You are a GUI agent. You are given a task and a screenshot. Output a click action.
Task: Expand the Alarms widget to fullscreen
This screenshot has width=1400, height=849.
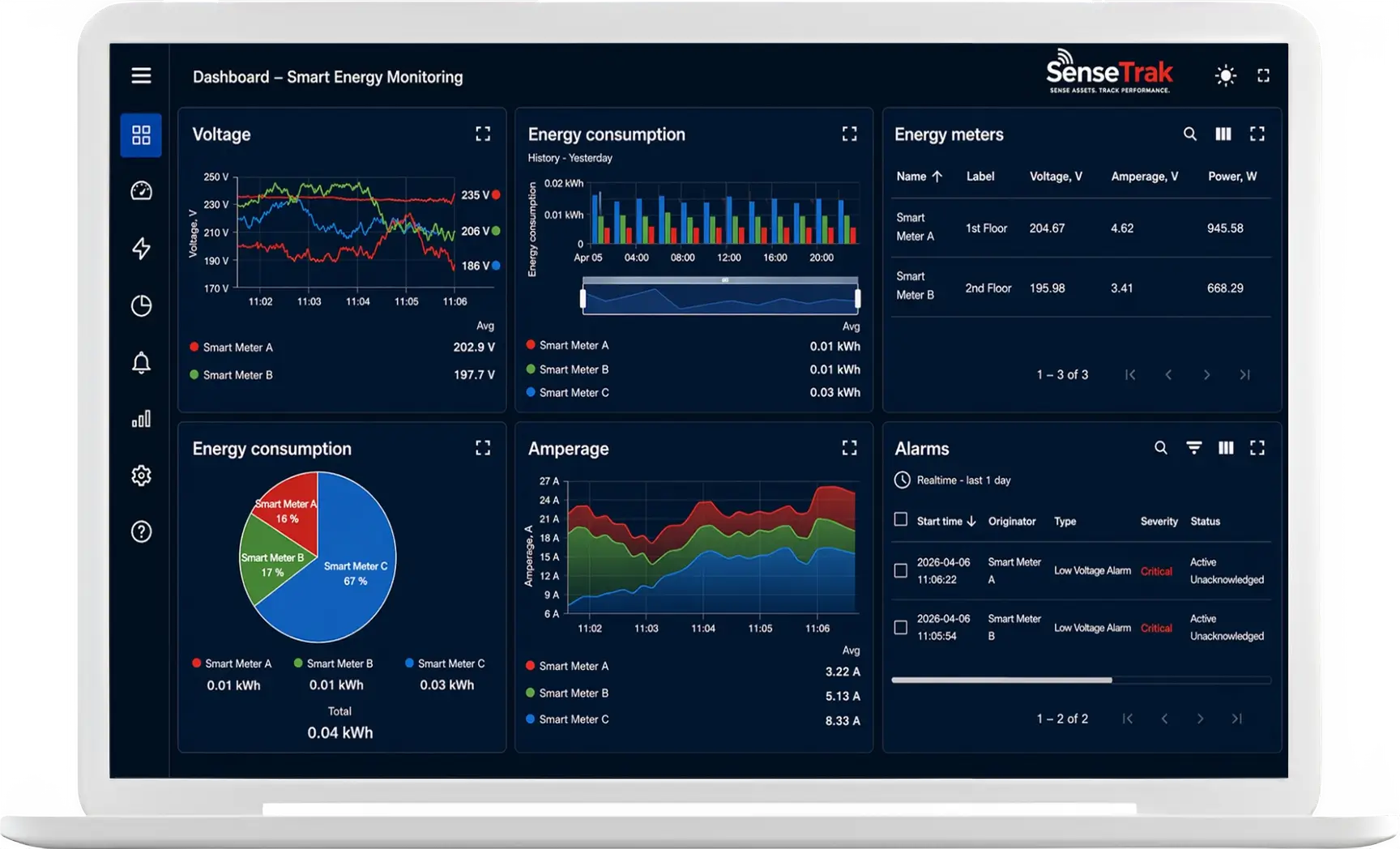coord(1257,447)
